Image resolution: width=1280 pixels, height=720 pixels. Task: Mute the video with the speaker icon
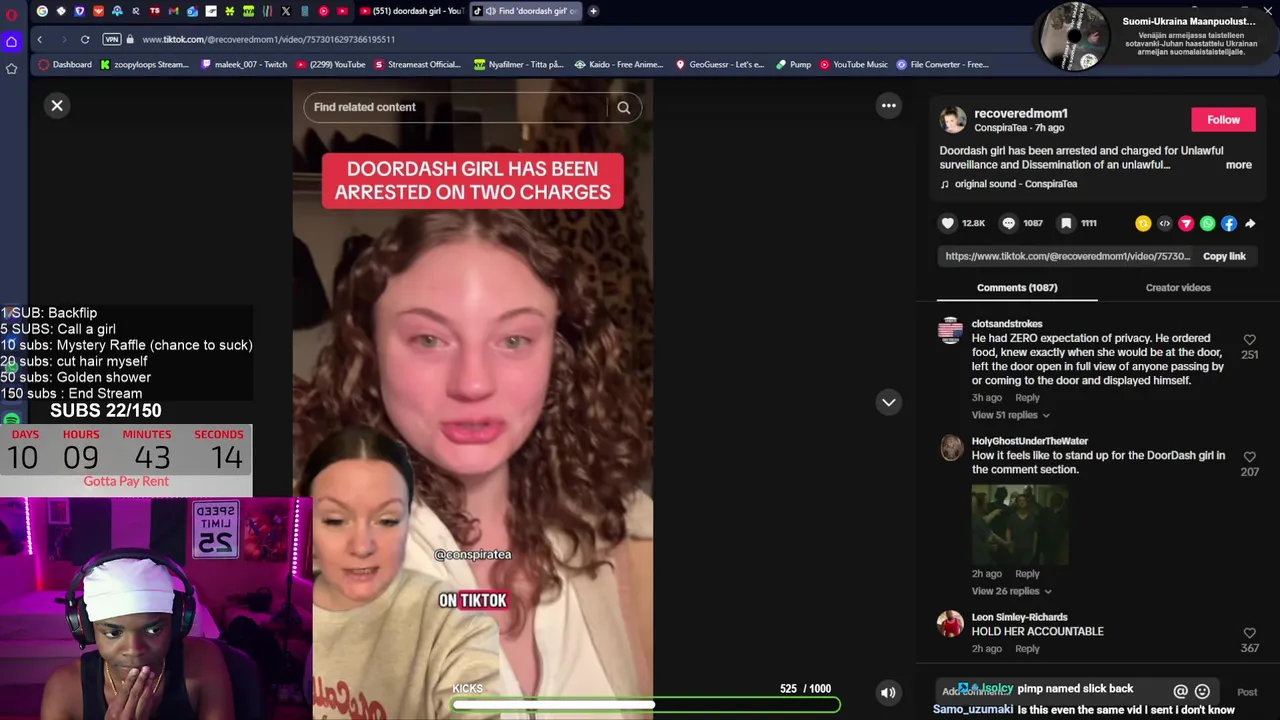[887, 692]
